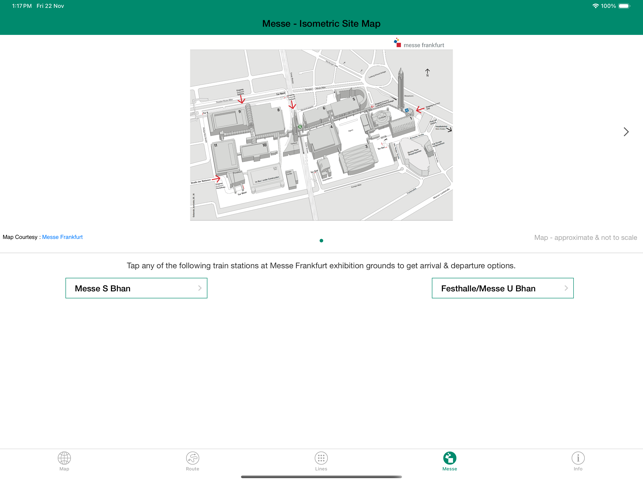
Task: Tap the Wi-Fi status icon
Action: click(595, 6)
